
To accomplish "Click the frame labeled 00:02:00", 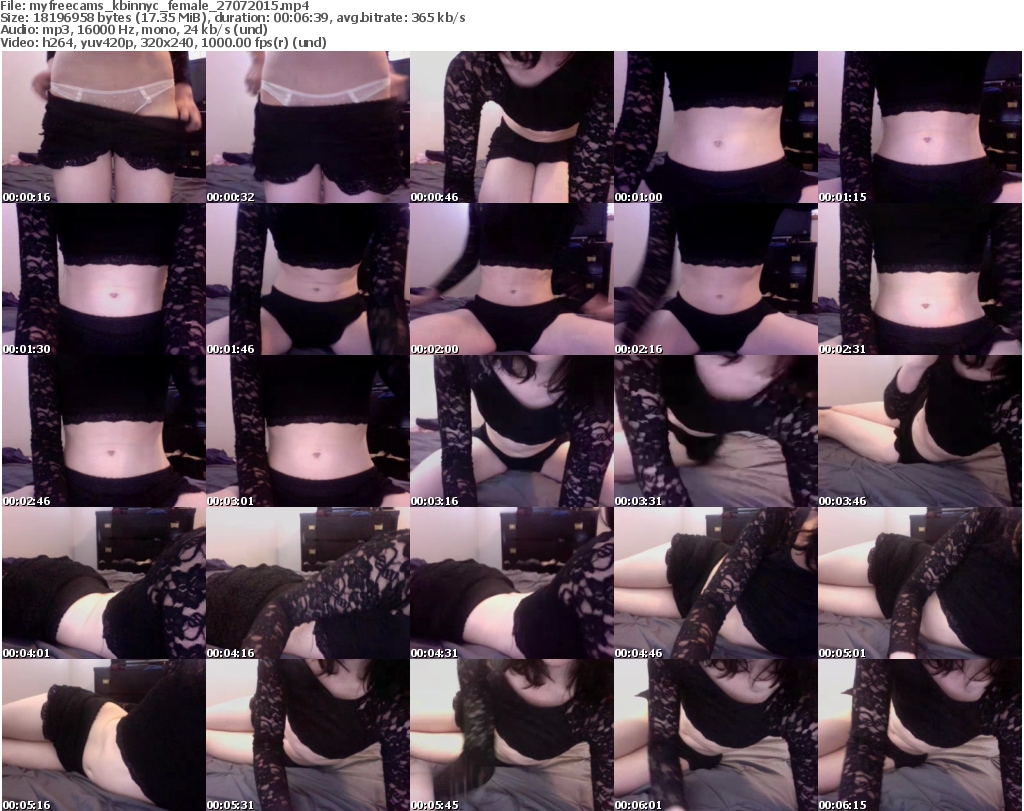I will click(512, 279).
